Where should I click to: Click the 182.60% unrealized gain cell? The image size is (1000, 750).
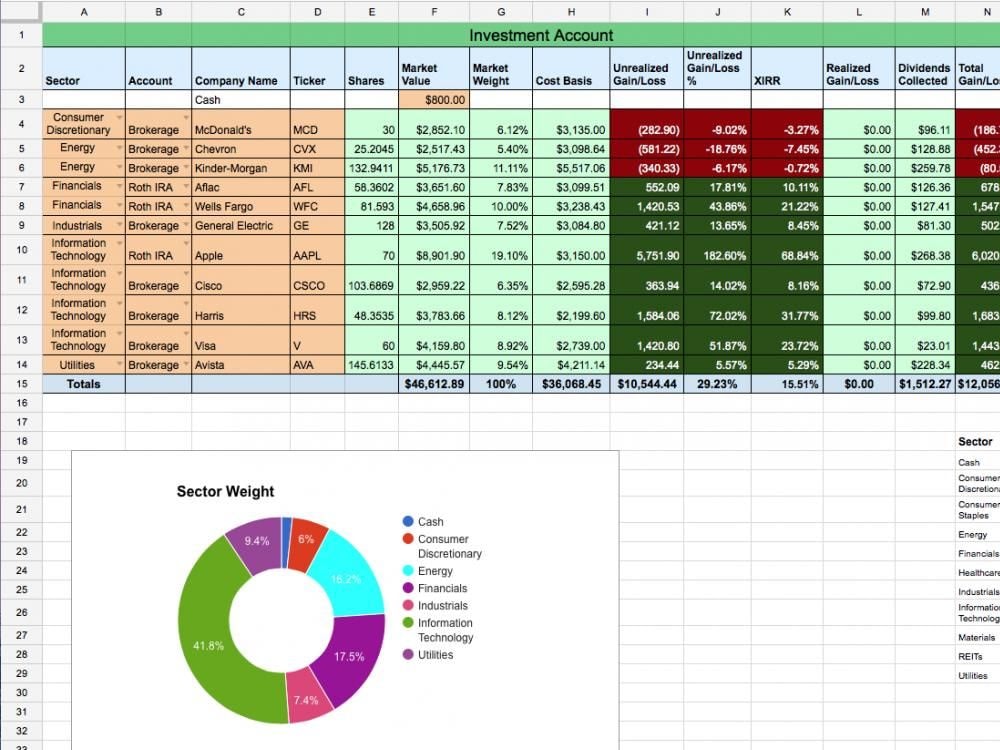point(717,250)
